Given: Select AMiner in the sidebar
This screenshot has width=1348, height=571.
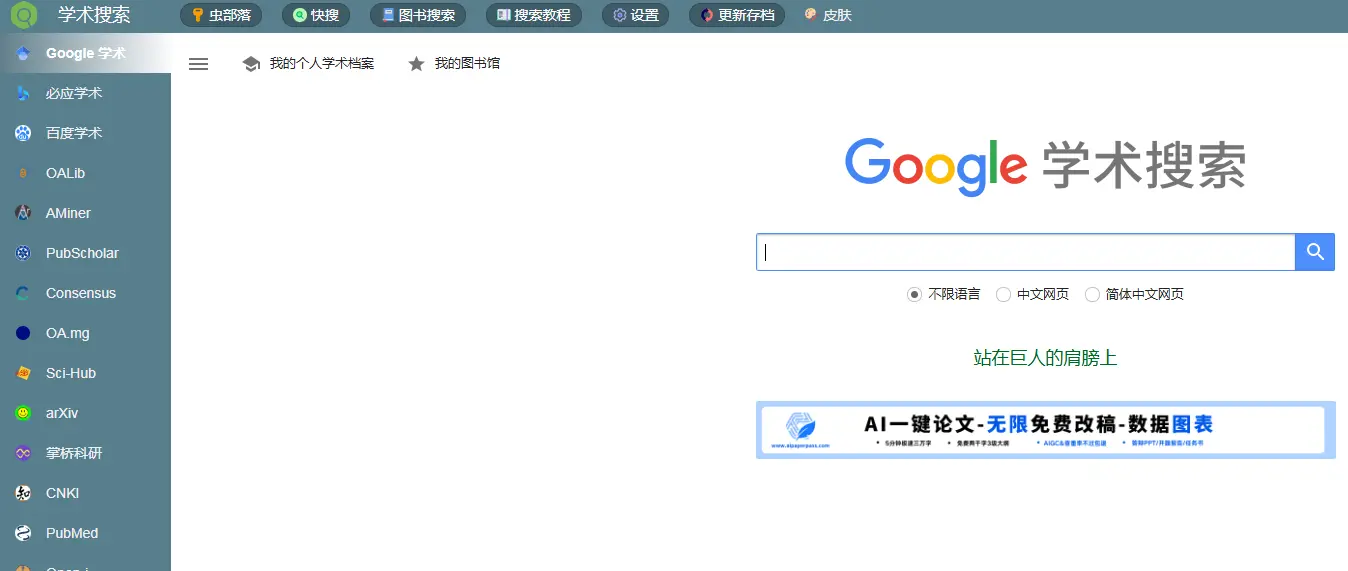Looking at the screenshot, I should [85, 213].
